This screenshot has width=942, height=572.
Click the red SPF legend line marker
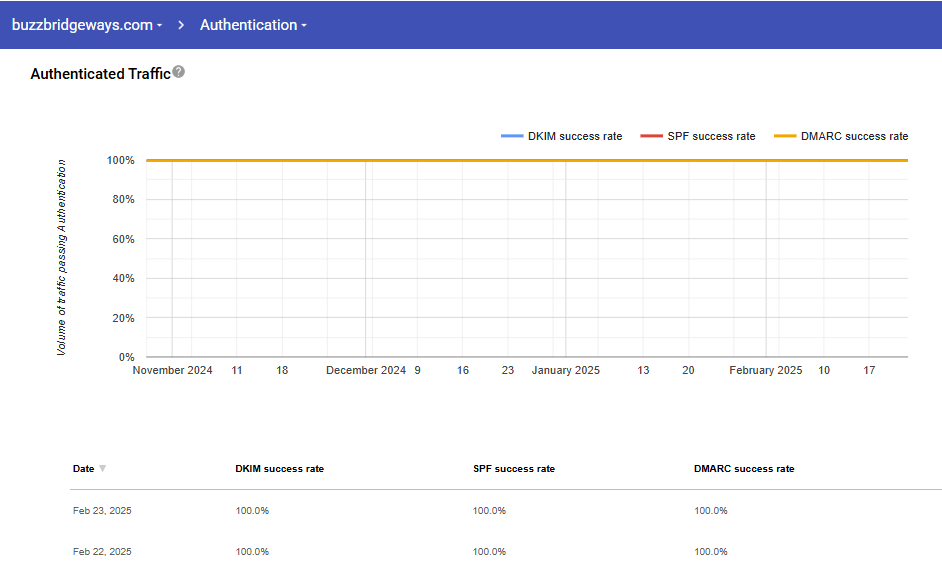[652, 136]
